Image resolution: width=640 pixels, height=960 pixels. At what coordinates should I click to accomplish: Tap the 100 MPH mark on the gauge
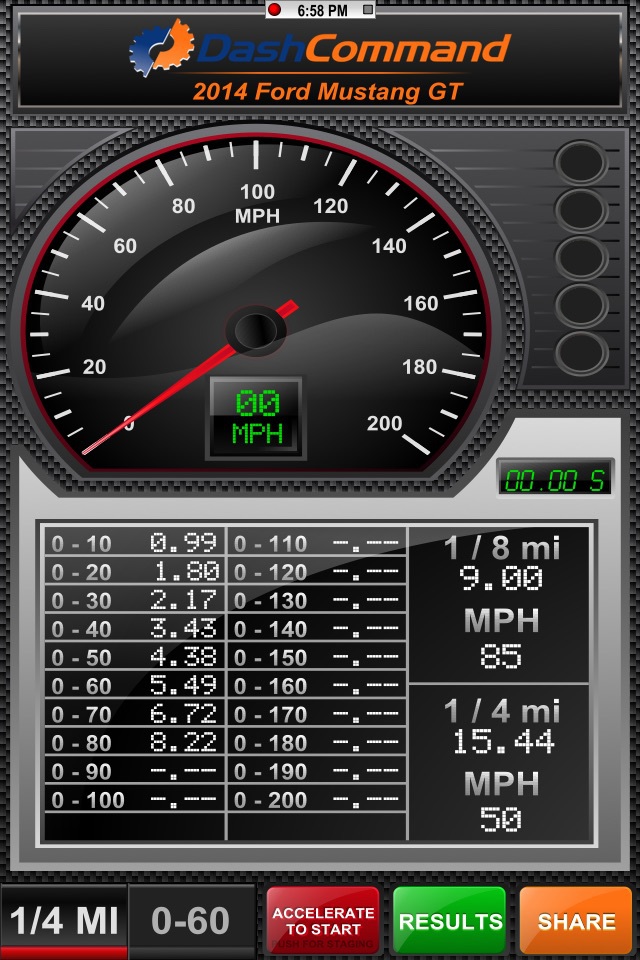tap(257, 203)
